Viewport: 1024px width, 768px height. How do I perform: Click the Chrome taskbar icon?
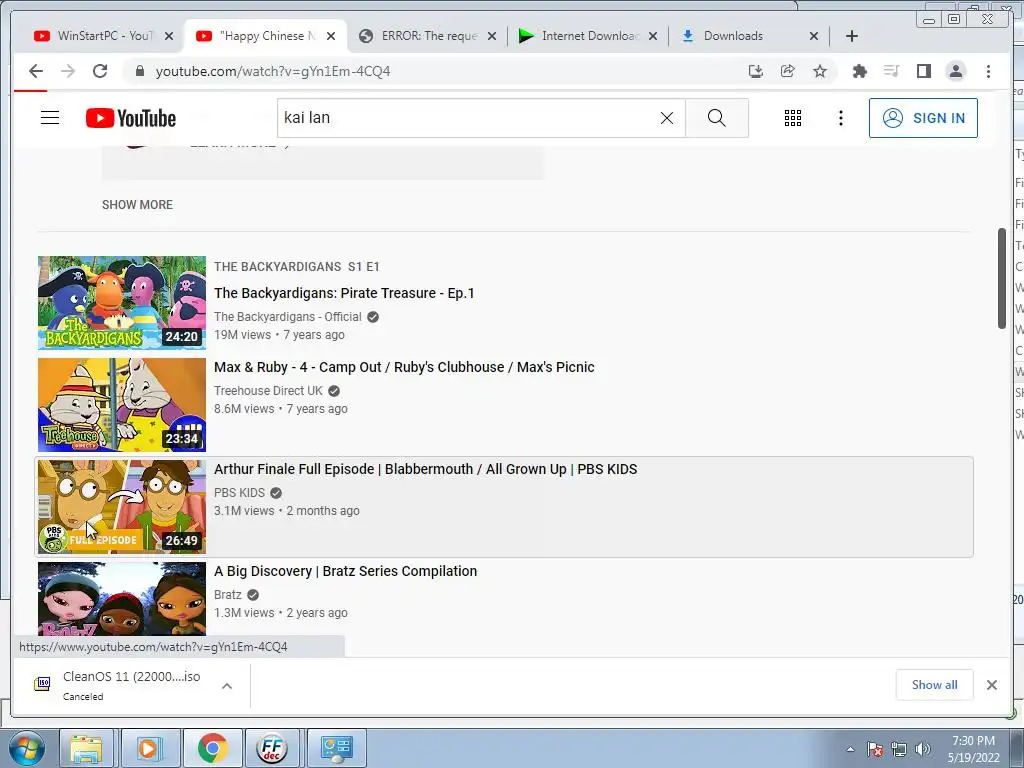(x=211, y=748)
